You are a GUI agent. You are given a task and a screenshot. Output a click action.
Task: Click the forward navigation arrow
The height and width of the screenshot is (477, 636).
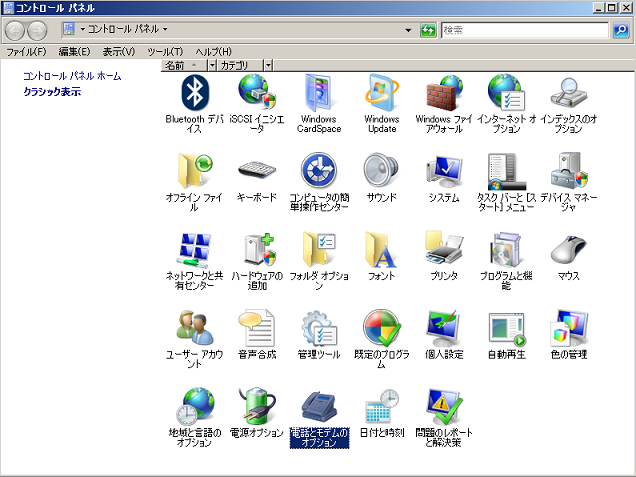click(37, 30)
